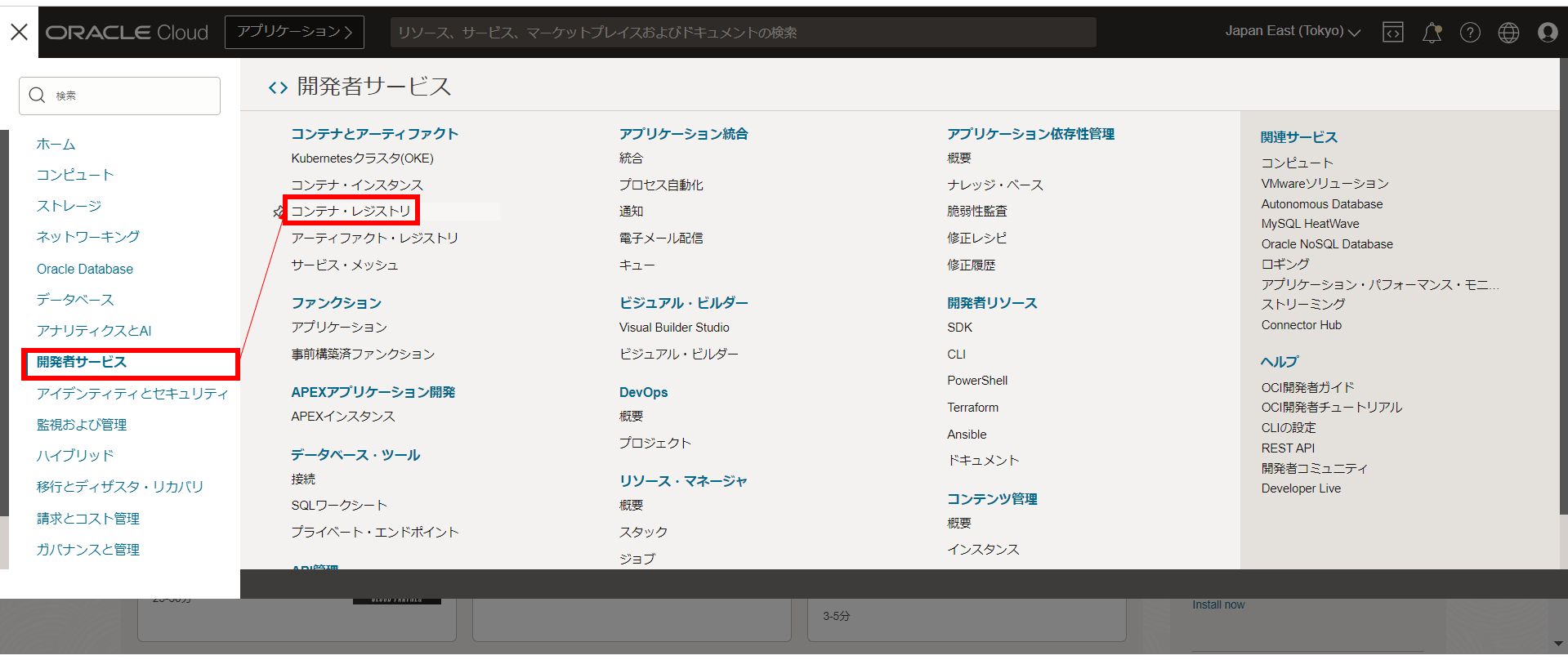Image resolution: width=1568 pixels, height=660 pixels.
Task: Close the navigation menu with X icon
Action: coord(19,32)
